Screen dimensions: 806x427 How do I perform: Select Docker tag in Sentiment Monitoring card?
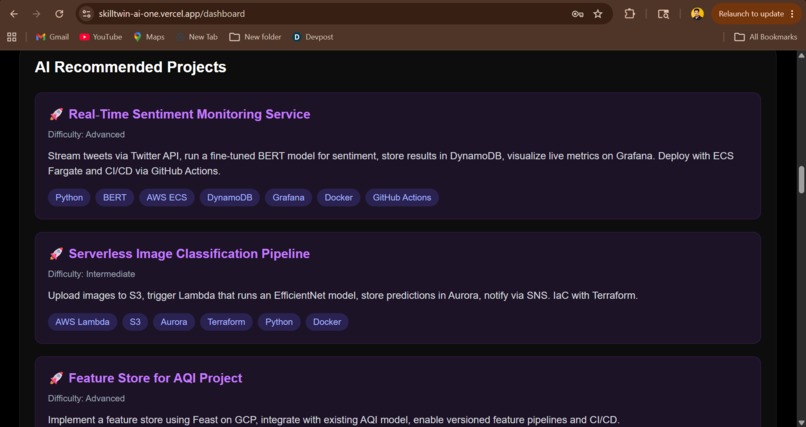(x=339, y=198)
